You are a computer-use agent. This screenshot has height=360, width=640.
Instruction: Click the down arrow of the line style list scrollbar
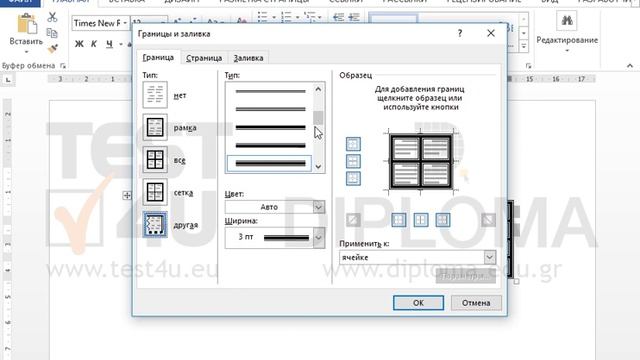coord(318,167)
